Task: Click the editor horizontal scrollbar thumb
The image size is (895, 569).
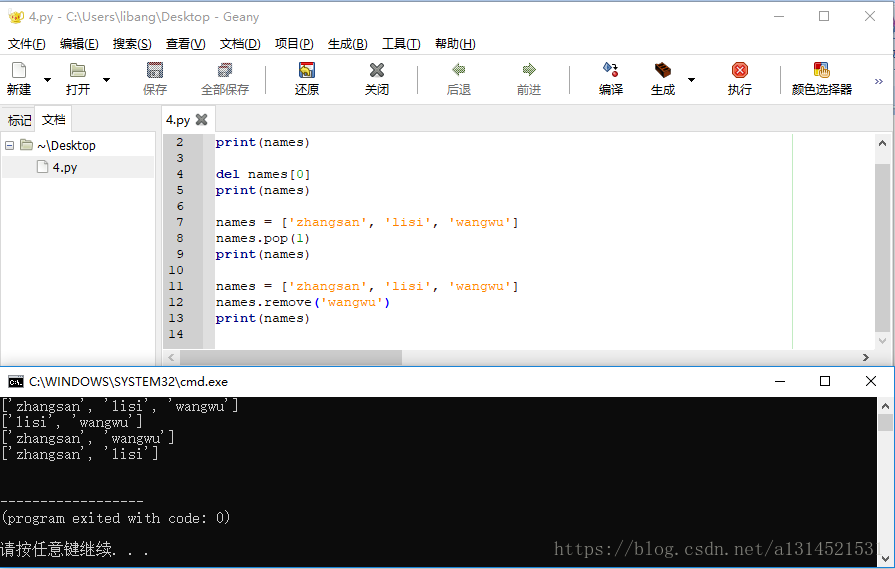Action: tap(291, 357)
